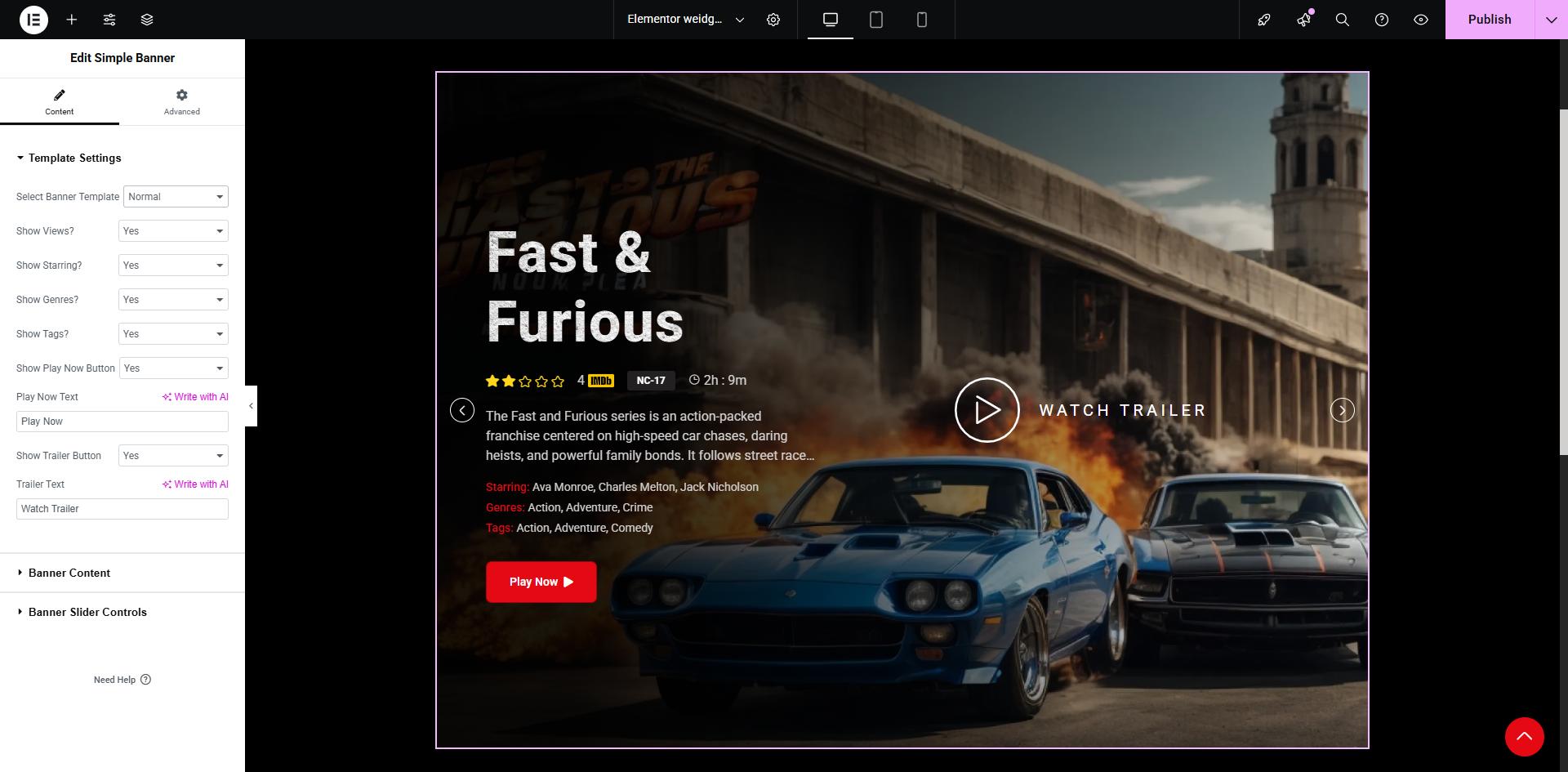Click the banner description paragraph

point(650,436)
